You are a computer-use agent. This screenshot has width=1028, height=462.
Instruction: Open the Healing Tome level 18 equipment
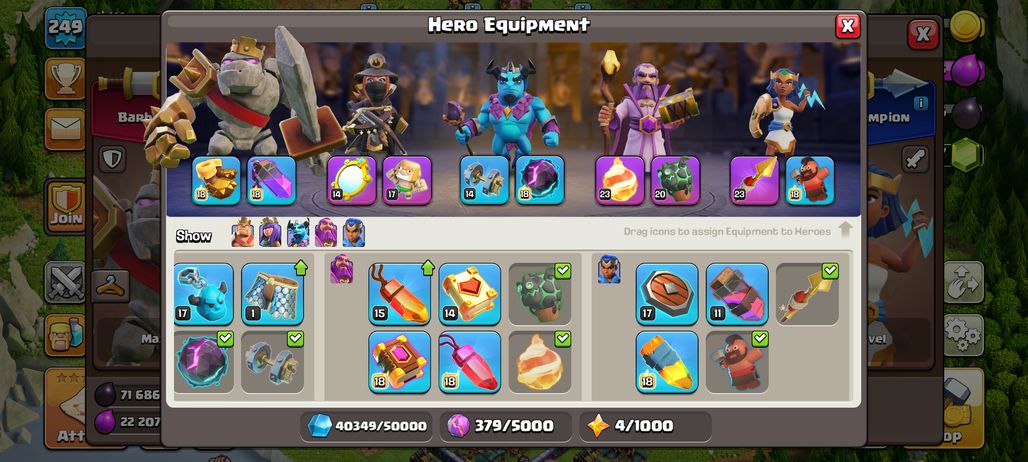(399, 362)
